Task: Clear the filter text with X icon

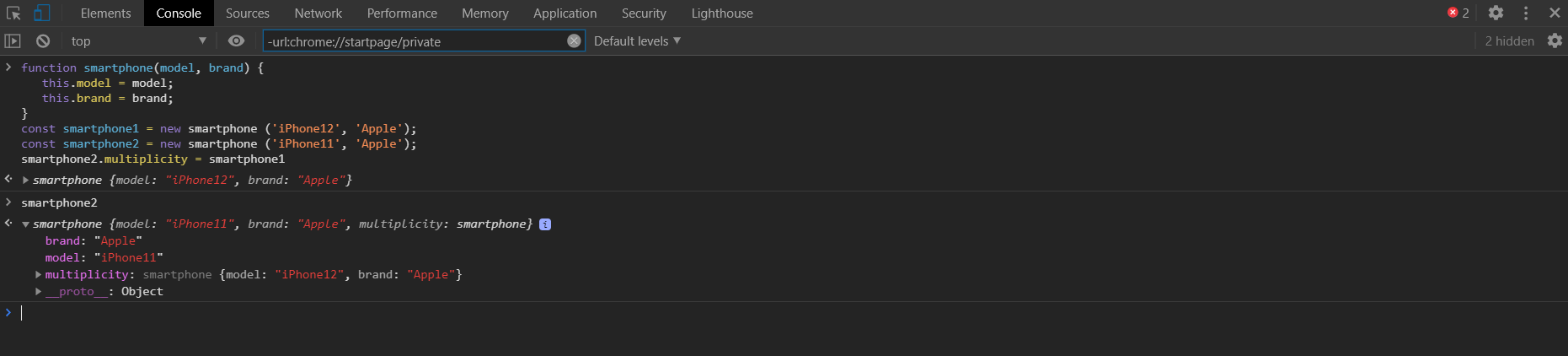Action: pyautogui.click(x=574, y=41)
